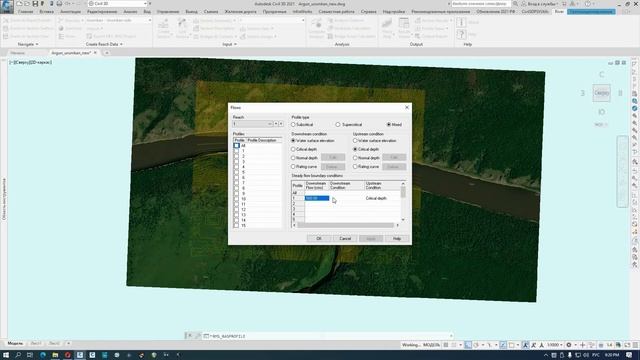Choose downstream Normal depth option
This screenshot has width=640, height=360.
tap(293, 158)
